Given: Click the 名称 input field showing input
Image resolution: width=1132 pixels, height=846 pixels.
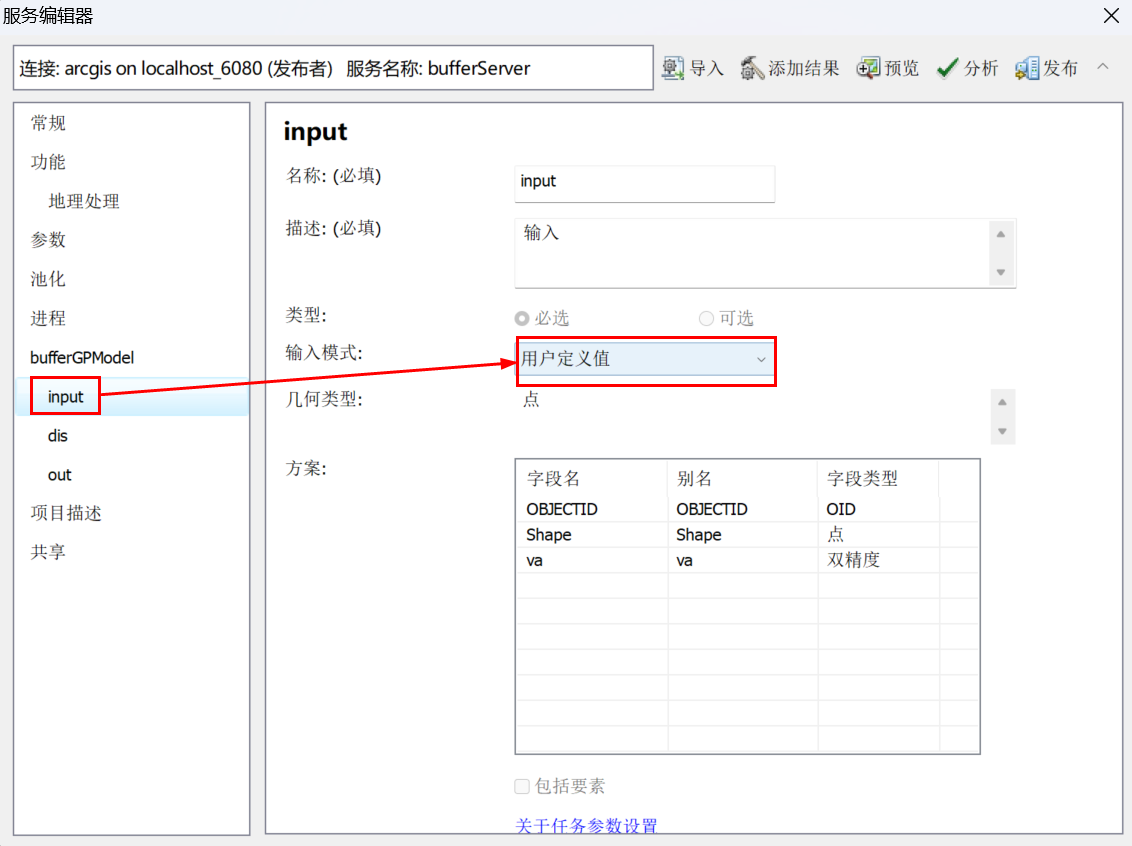Looking at the screenshot, I should pyautogui.click(x=644, y=184).
